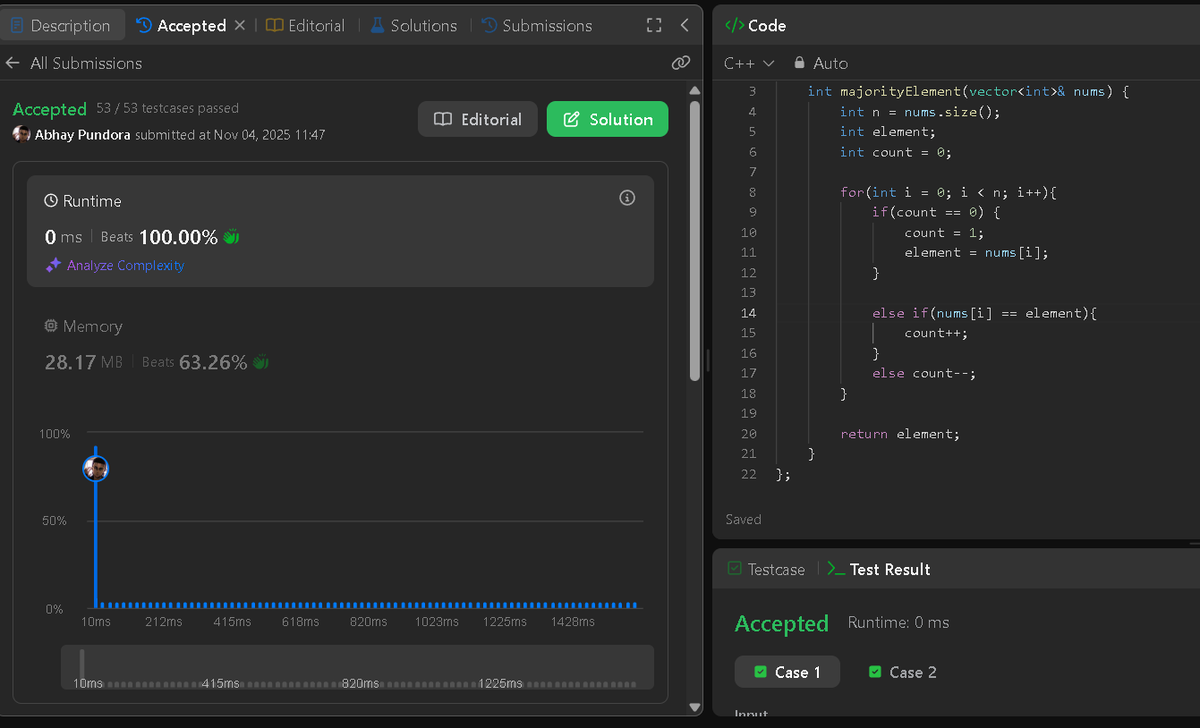Click the '53 / 53 testcases passed' text
The width and height of the screenshot is (1200, 728).
coord(168,108)
